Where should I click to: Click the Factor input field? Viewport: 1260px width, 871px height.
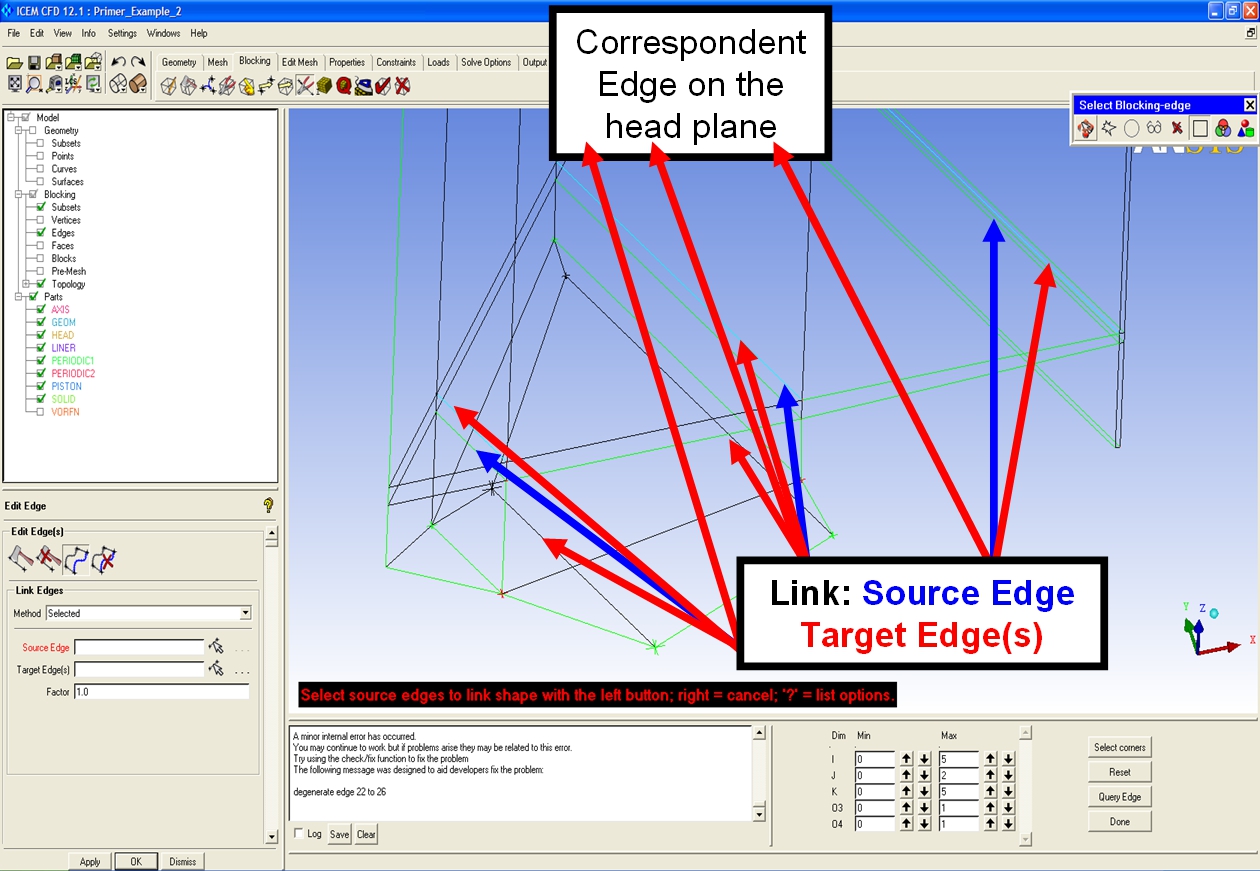[161, 692]
